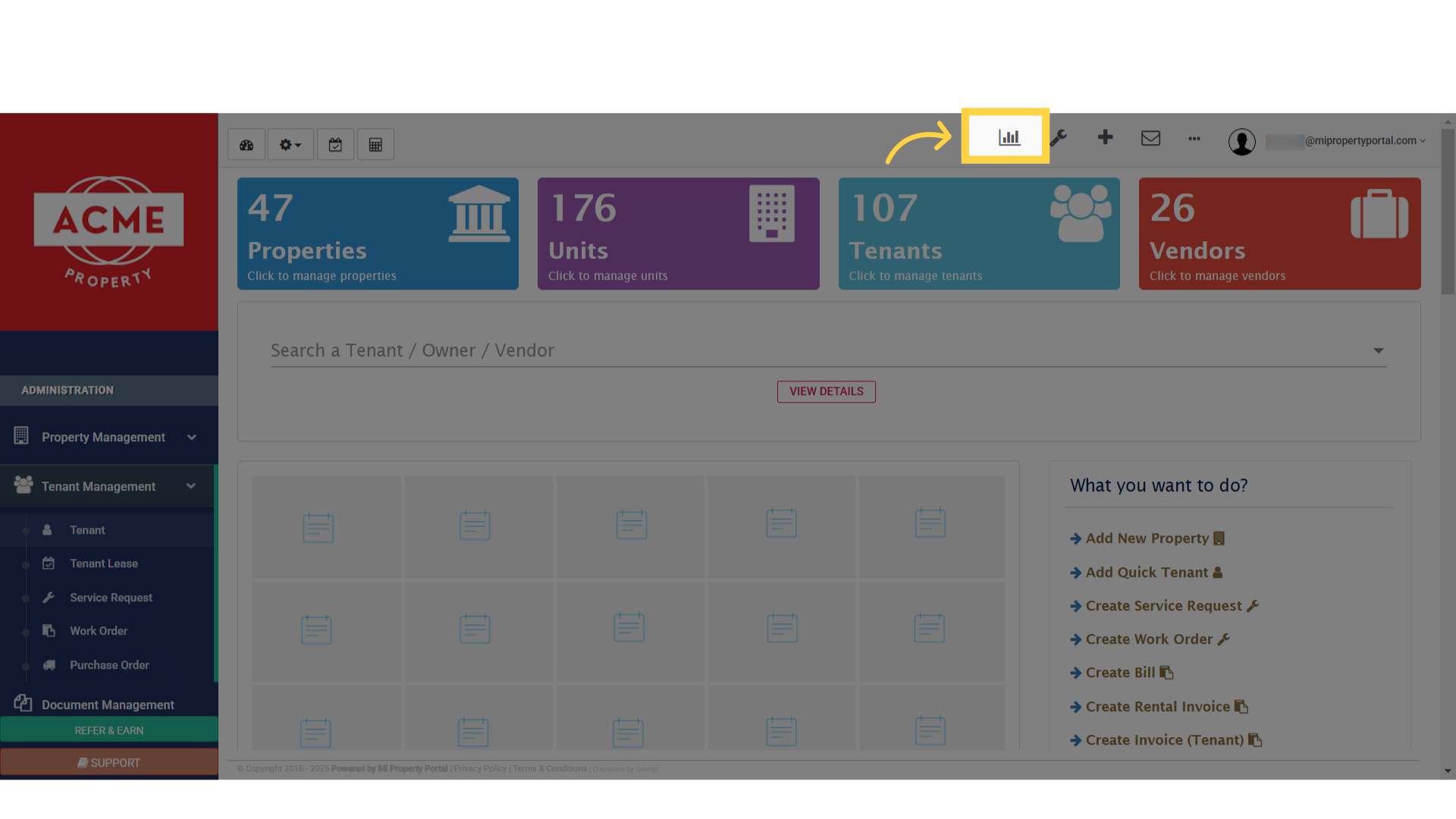Click the plus add icon in top bar
The image size is (1456, 819).
(1105, 137)
